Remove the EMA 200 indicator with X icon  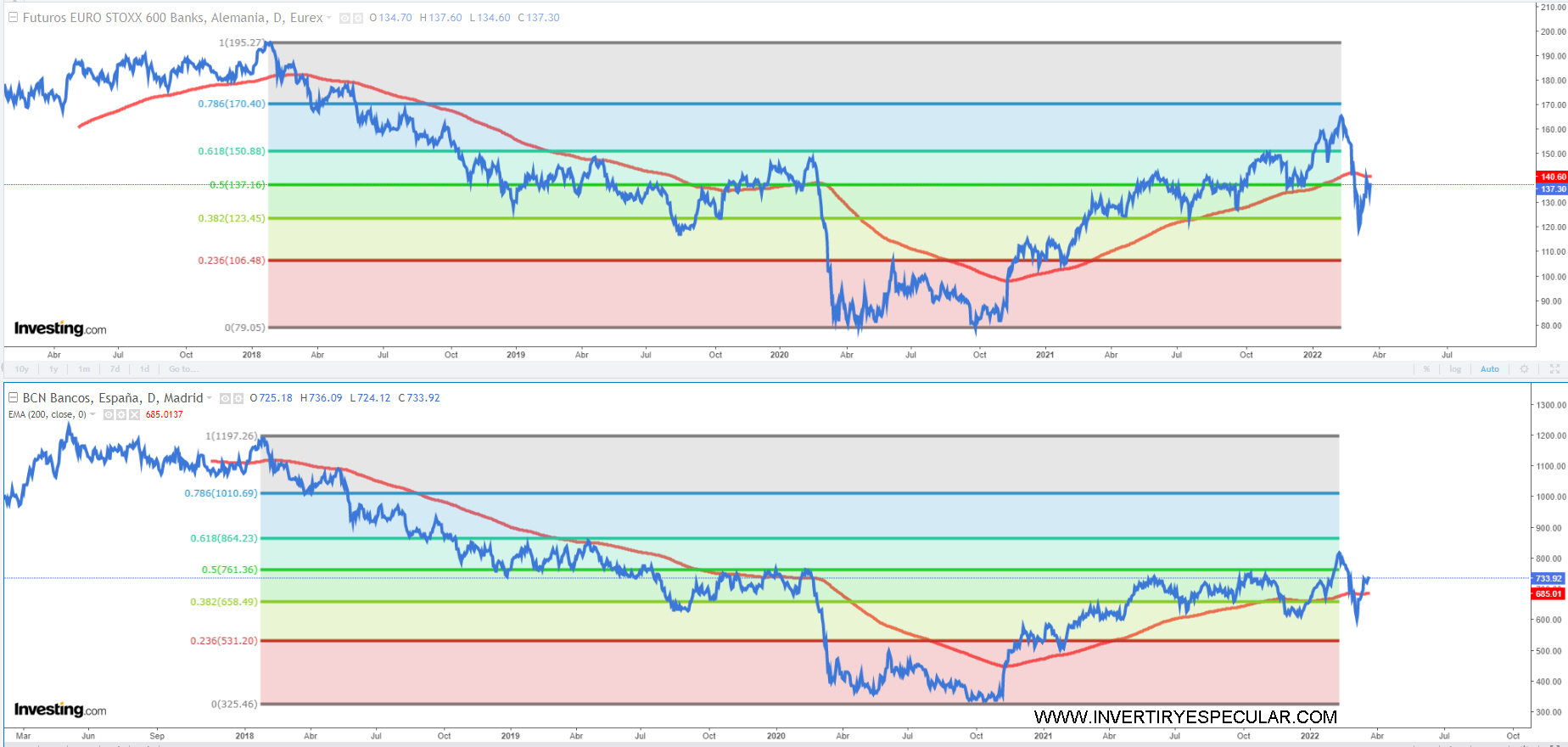[x=134, y=414]
